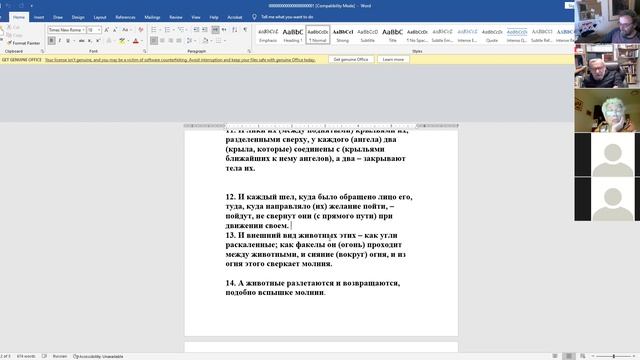
Task: Open the Design ribbon tab
Action: [78, 17]
